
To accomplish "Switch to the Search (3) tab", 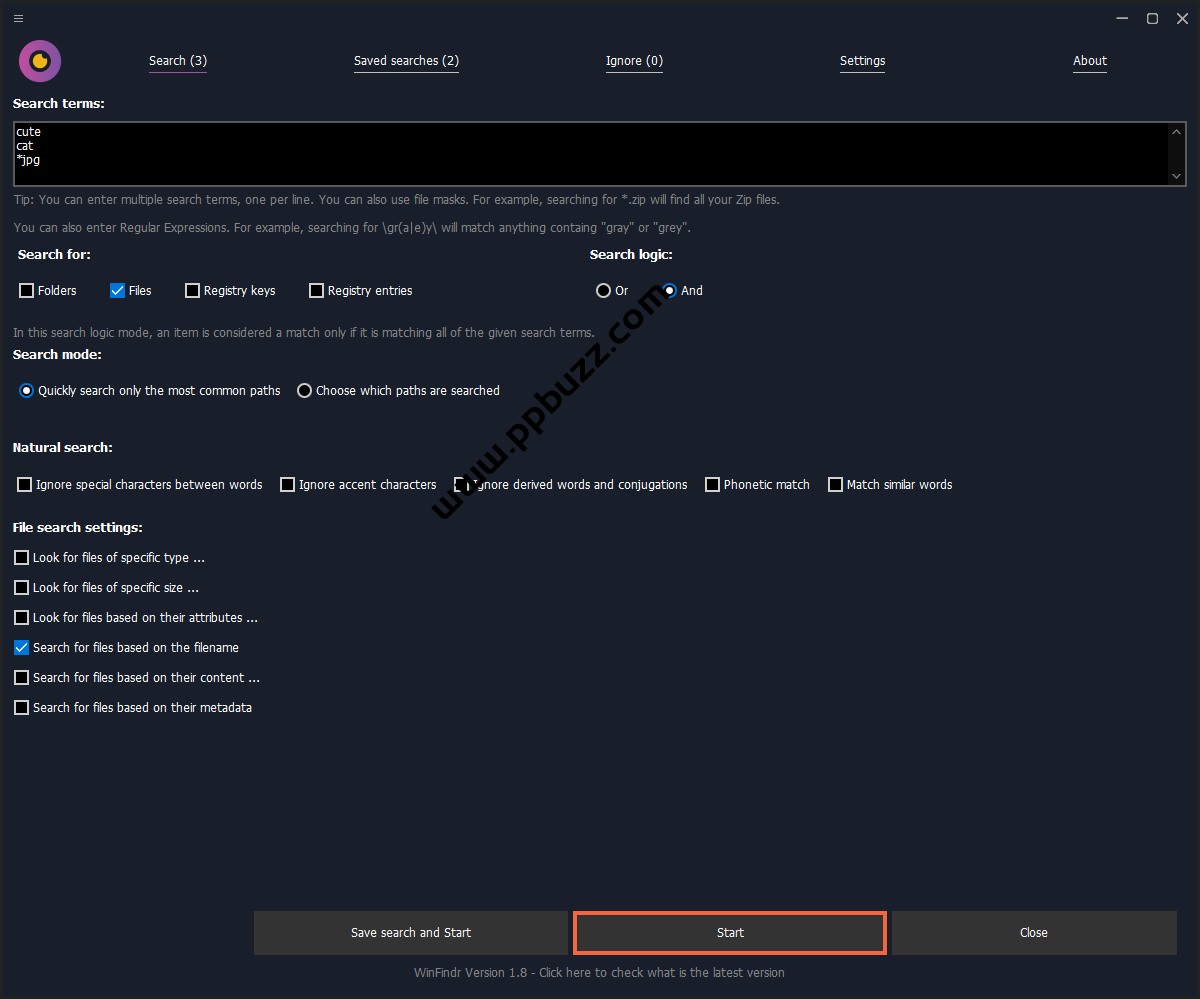I will click(x=178, y=61).
